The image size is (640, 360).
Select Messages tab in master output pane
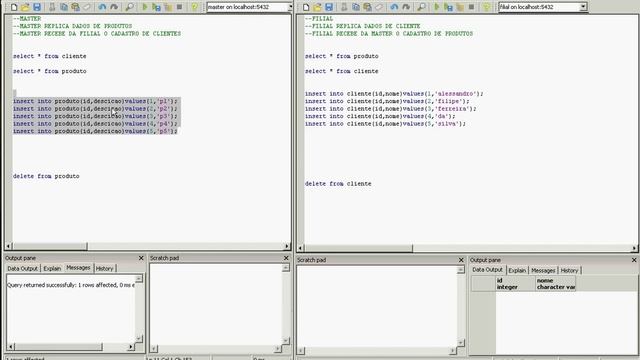click(x=78, y=268)
